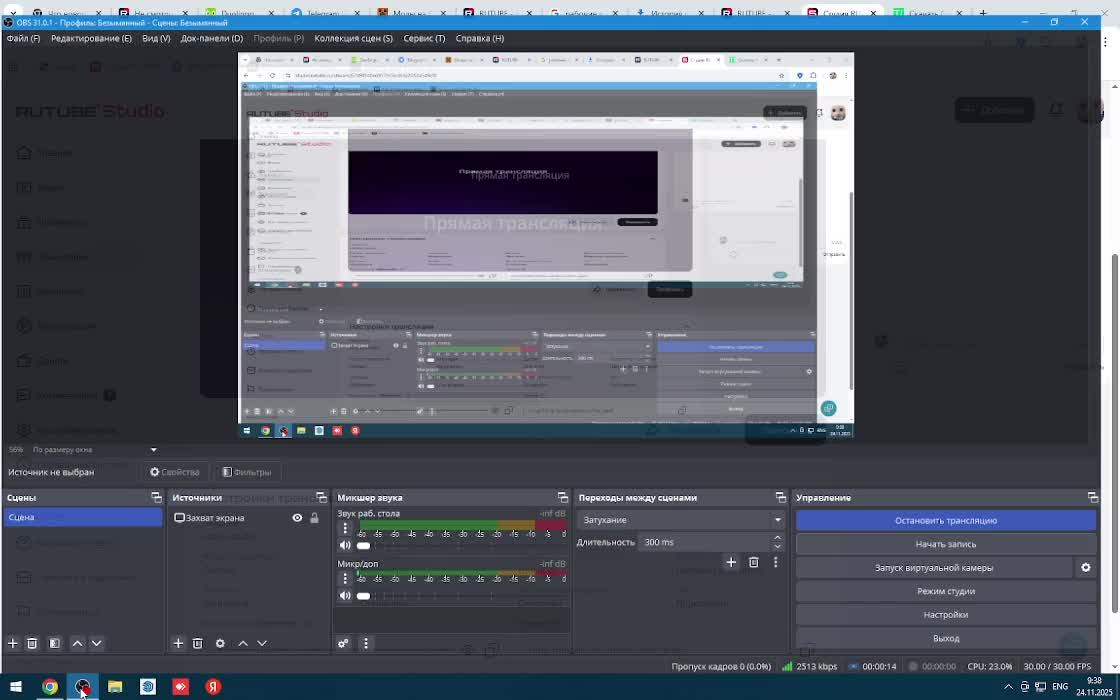Delete selected scene using trash icon in Сцены
Image resolution: width=1120 pixels, height=700 pixels.
[32, 644]
